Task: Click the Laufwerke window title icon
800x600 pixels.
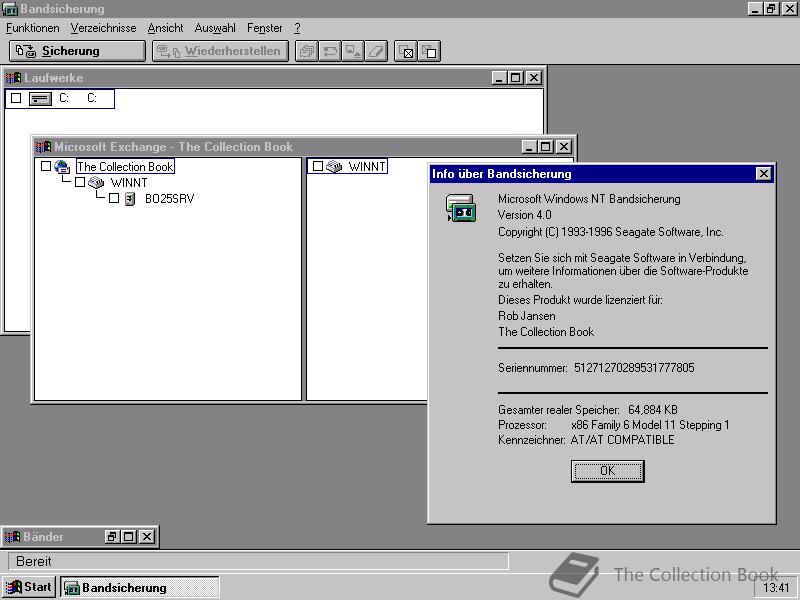Action: [x=13, y=78]
